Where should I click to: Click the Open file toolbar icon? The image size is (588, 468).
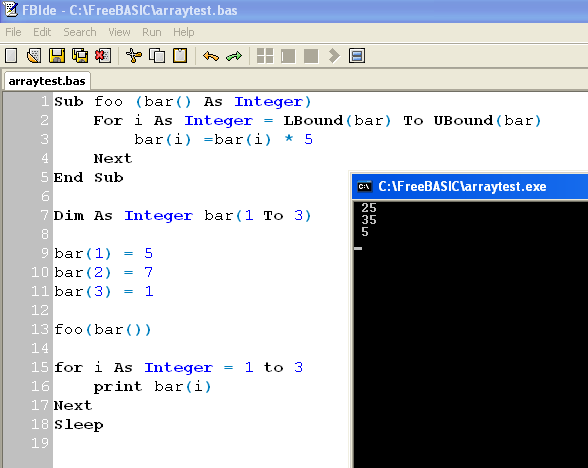coord(34,56)
